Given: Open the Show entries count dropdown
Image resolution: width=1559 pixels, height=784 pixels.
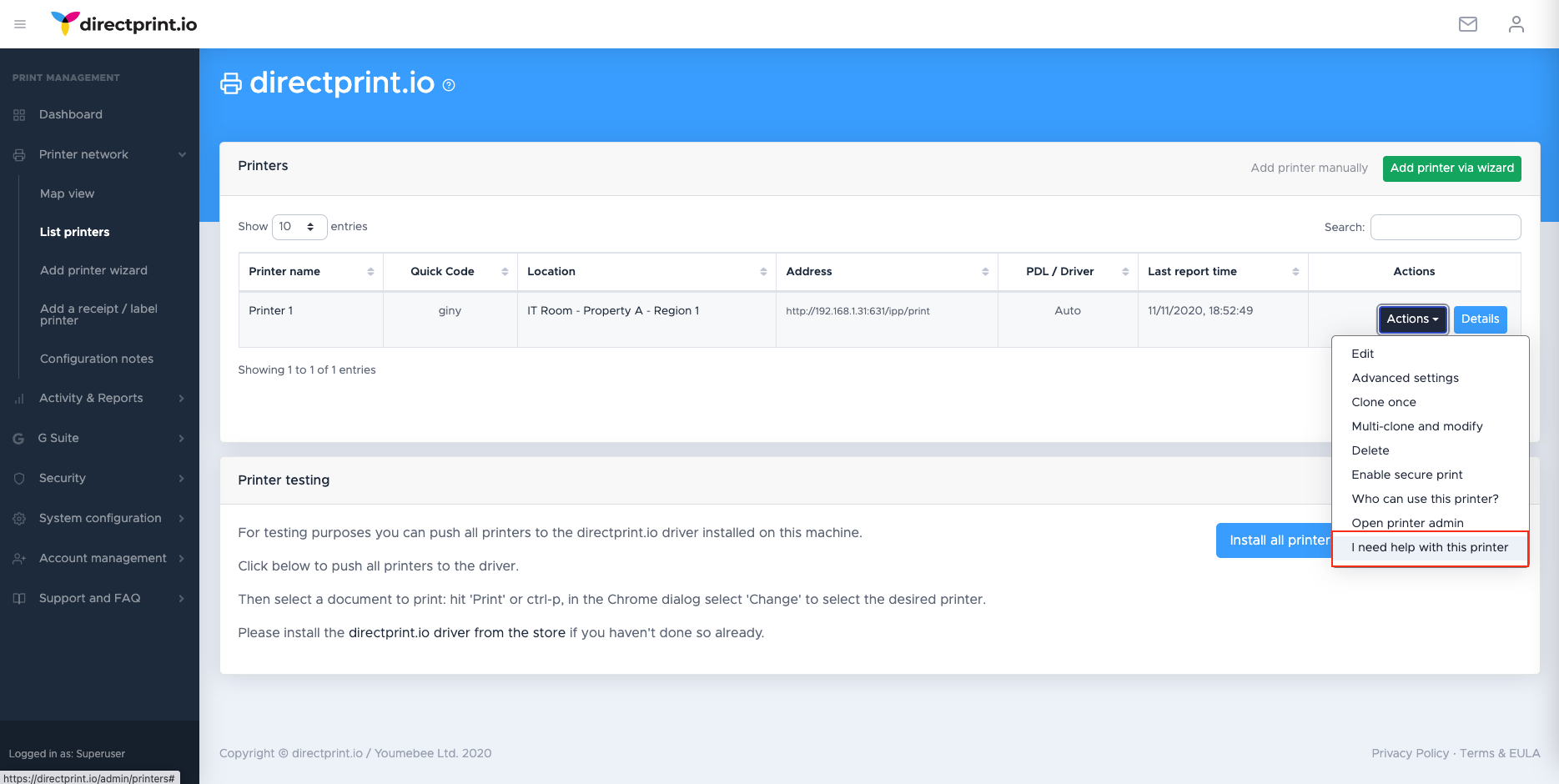Looking at the screenshot, I should pyautogui.click(x=299, y=227).
